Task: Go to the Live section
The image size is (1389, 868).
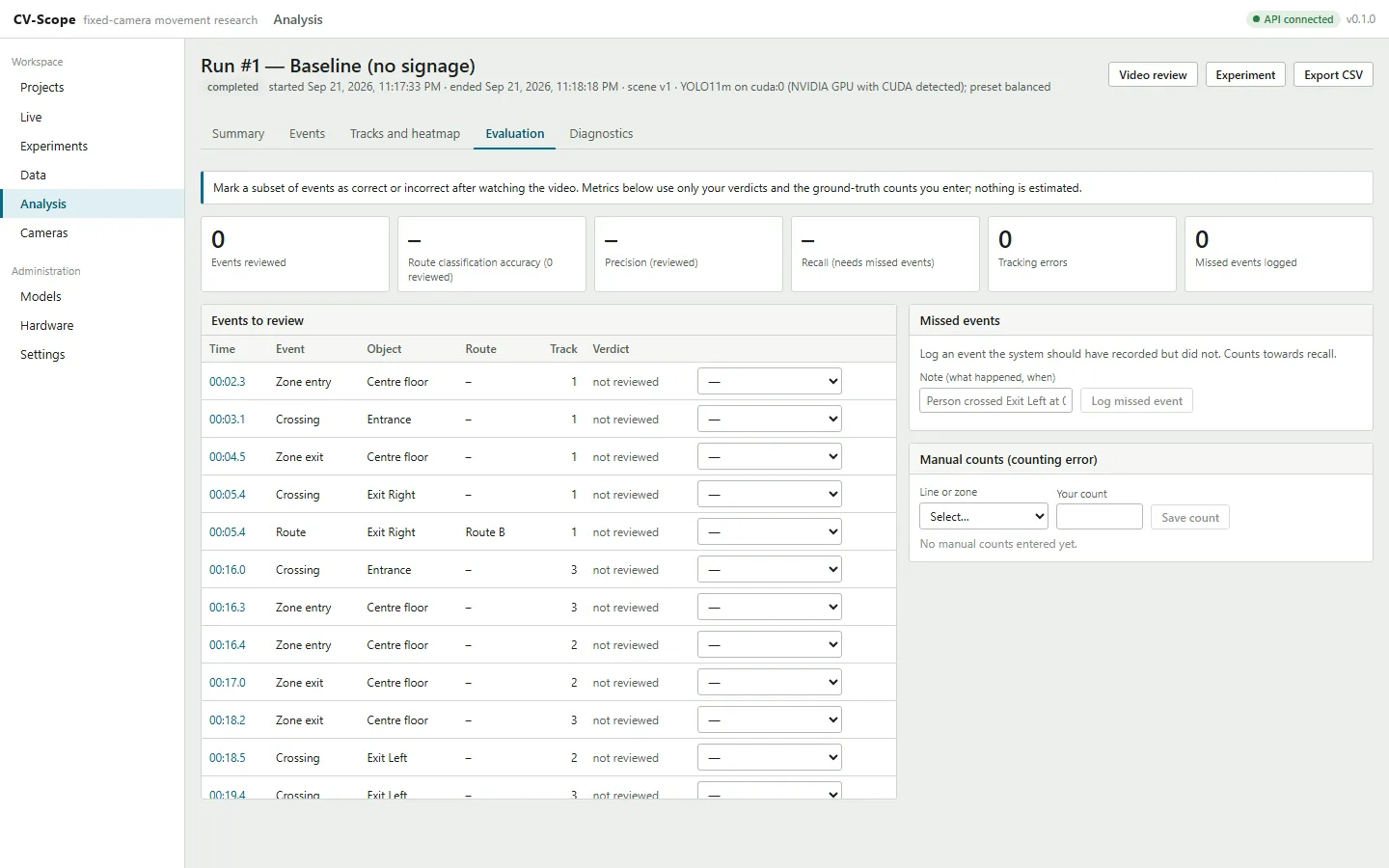Action: pos(92,117)
